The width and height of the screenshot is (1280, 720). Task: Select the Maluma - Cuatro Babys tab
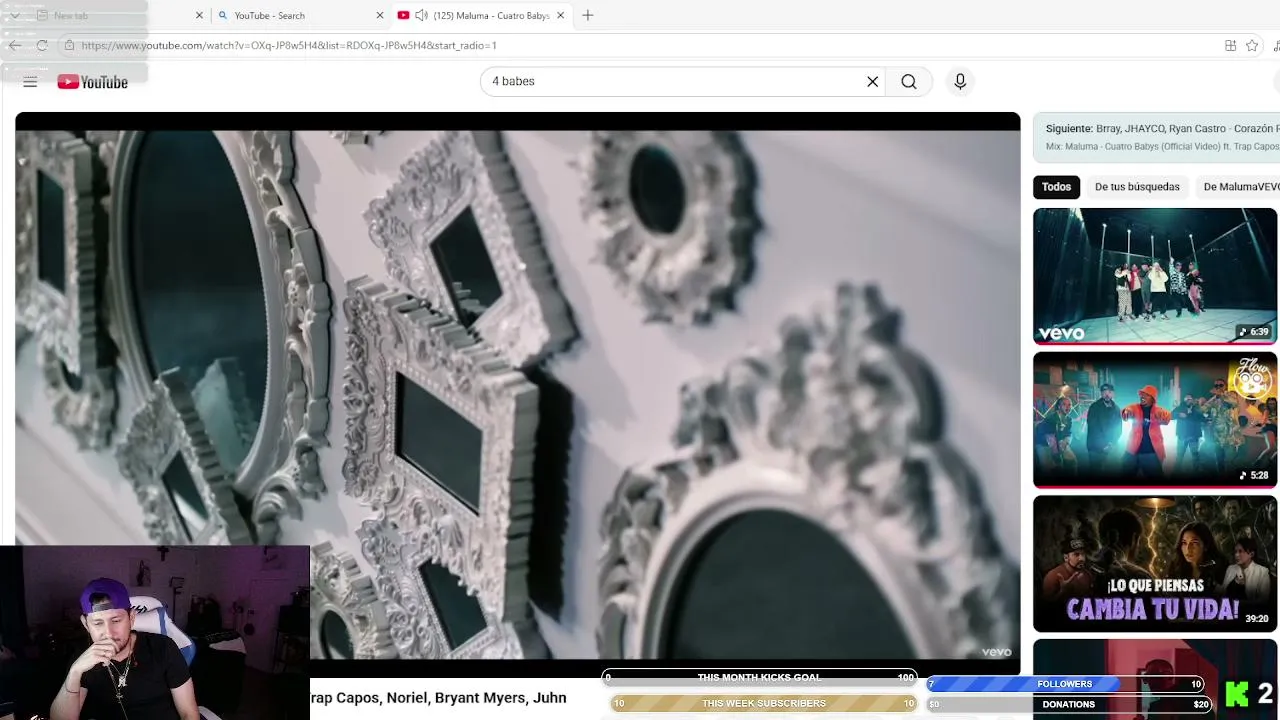tap(481, 15)
